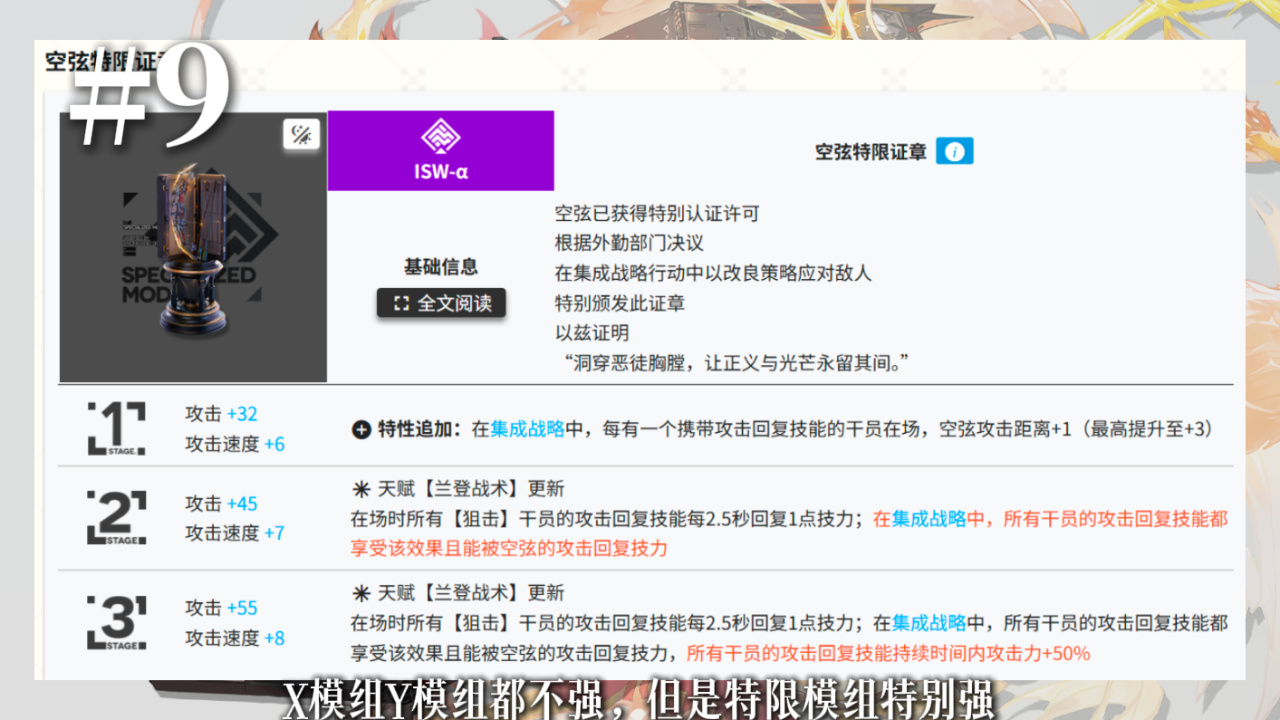Click the asterisk icon in the Stage 2 talent row

click(361, 489)
